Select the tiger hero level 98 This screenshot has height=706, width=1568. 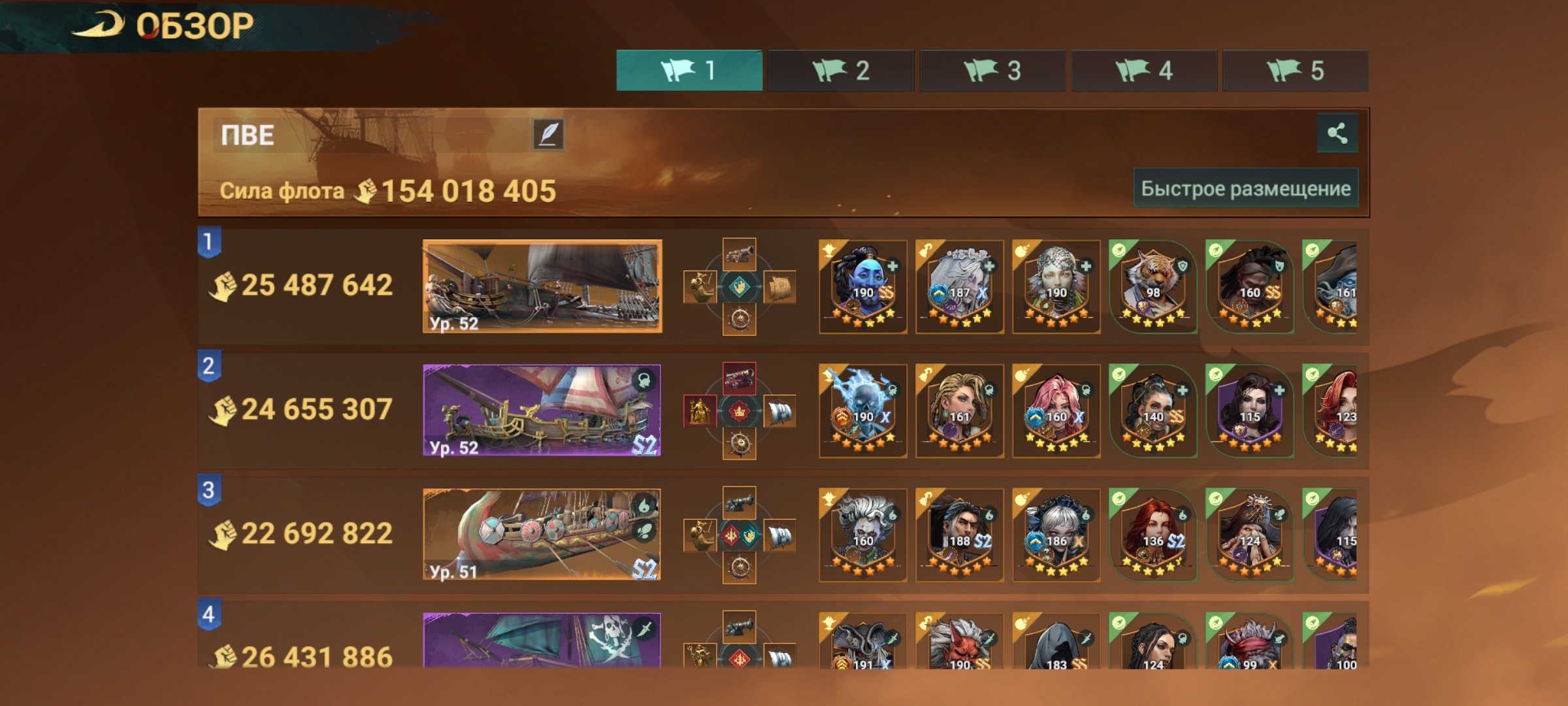coord(1153,287)
